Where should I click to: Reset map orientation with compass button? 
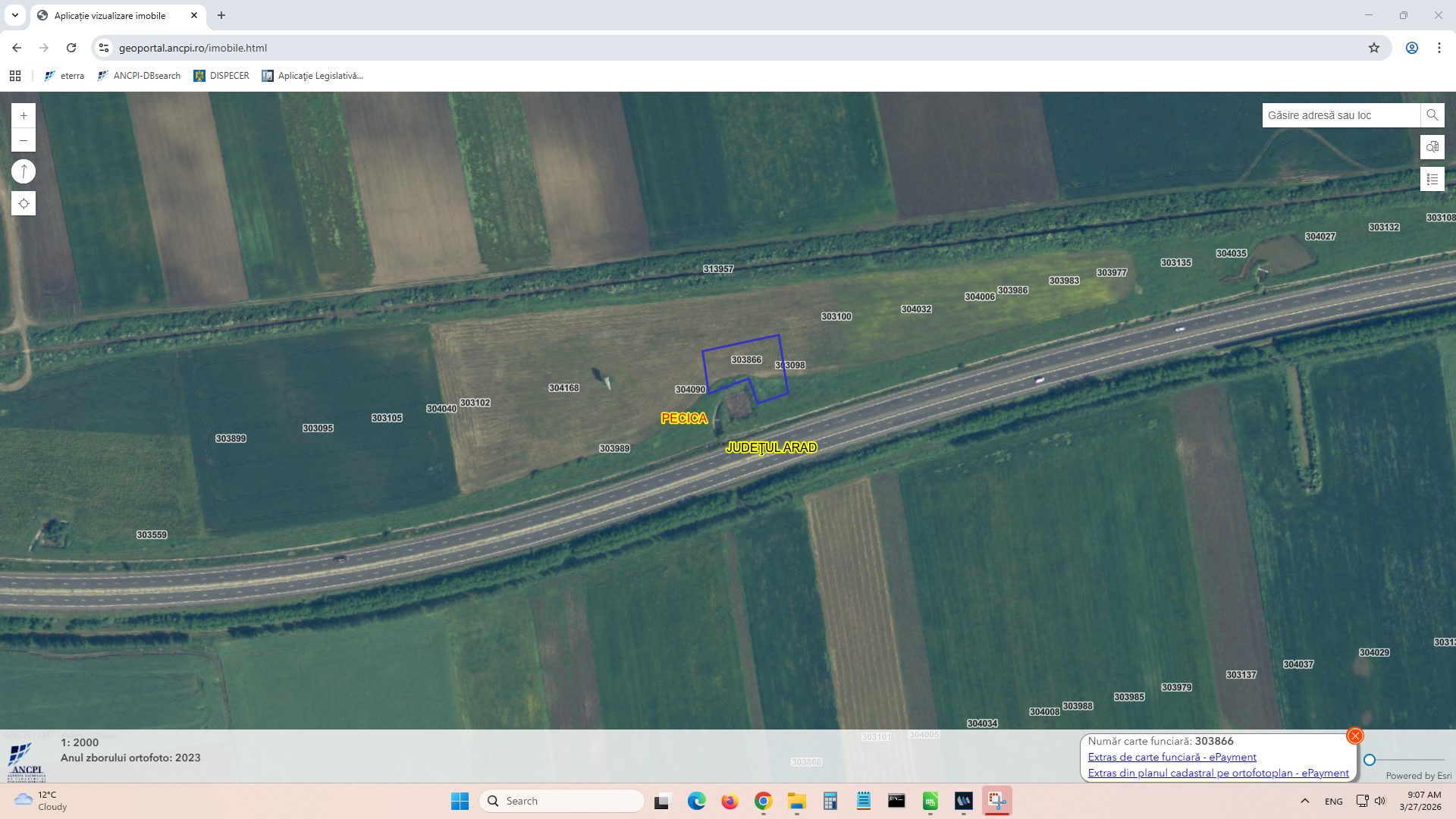coord(24,171)
